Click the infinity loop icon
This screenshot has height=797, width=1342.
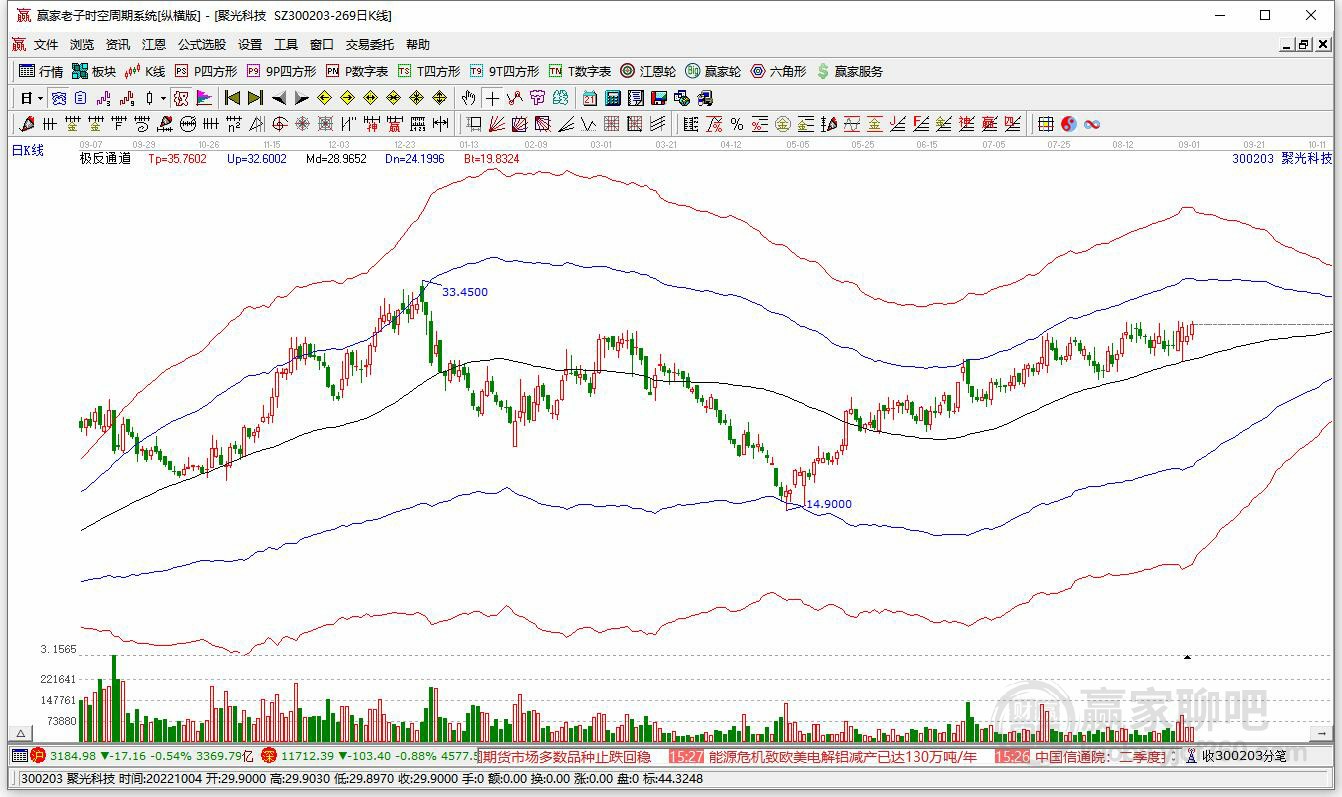1092,124
